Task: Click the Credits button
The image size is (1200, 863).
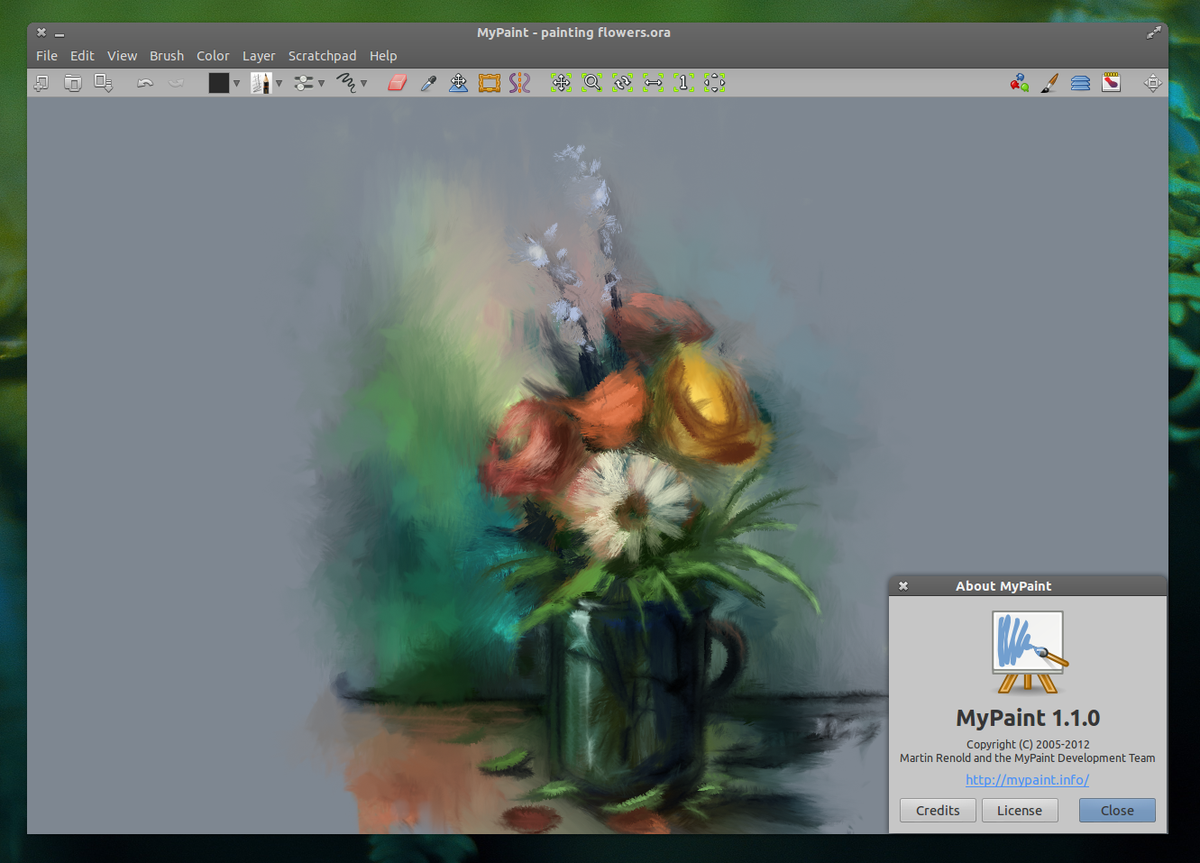Action: pos(938,810)
